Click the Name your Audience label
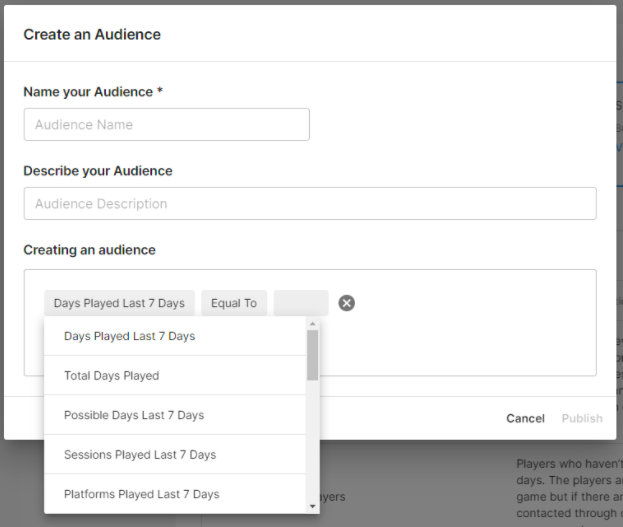Image resolution: width=623 pixels, height=527 pixels. 93,92
